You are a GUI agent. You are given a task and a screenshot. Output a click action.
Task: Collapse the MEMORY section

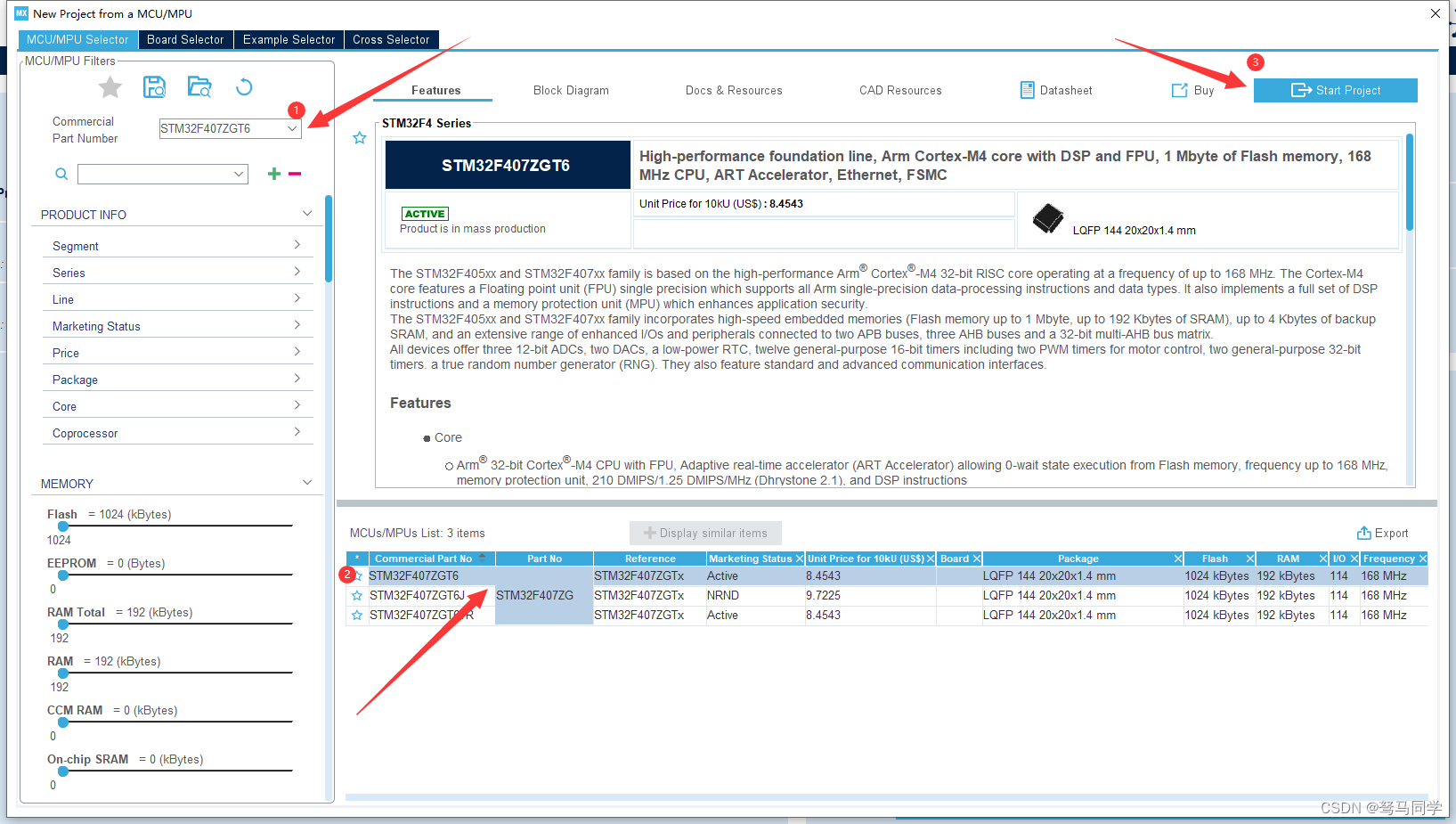307,483
